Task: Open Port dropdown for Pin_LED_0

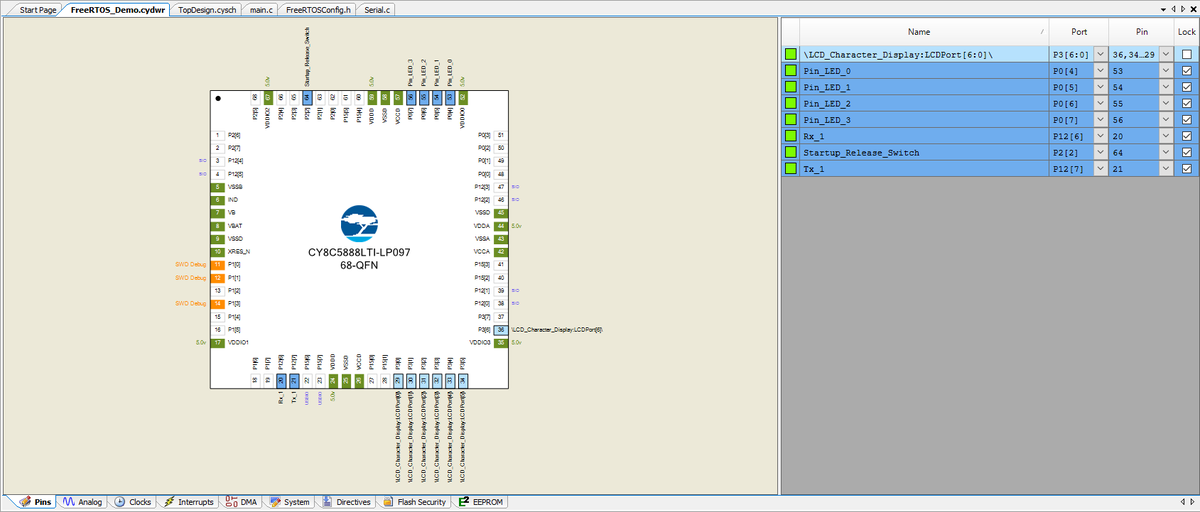Action: (x=1101, y=71)
